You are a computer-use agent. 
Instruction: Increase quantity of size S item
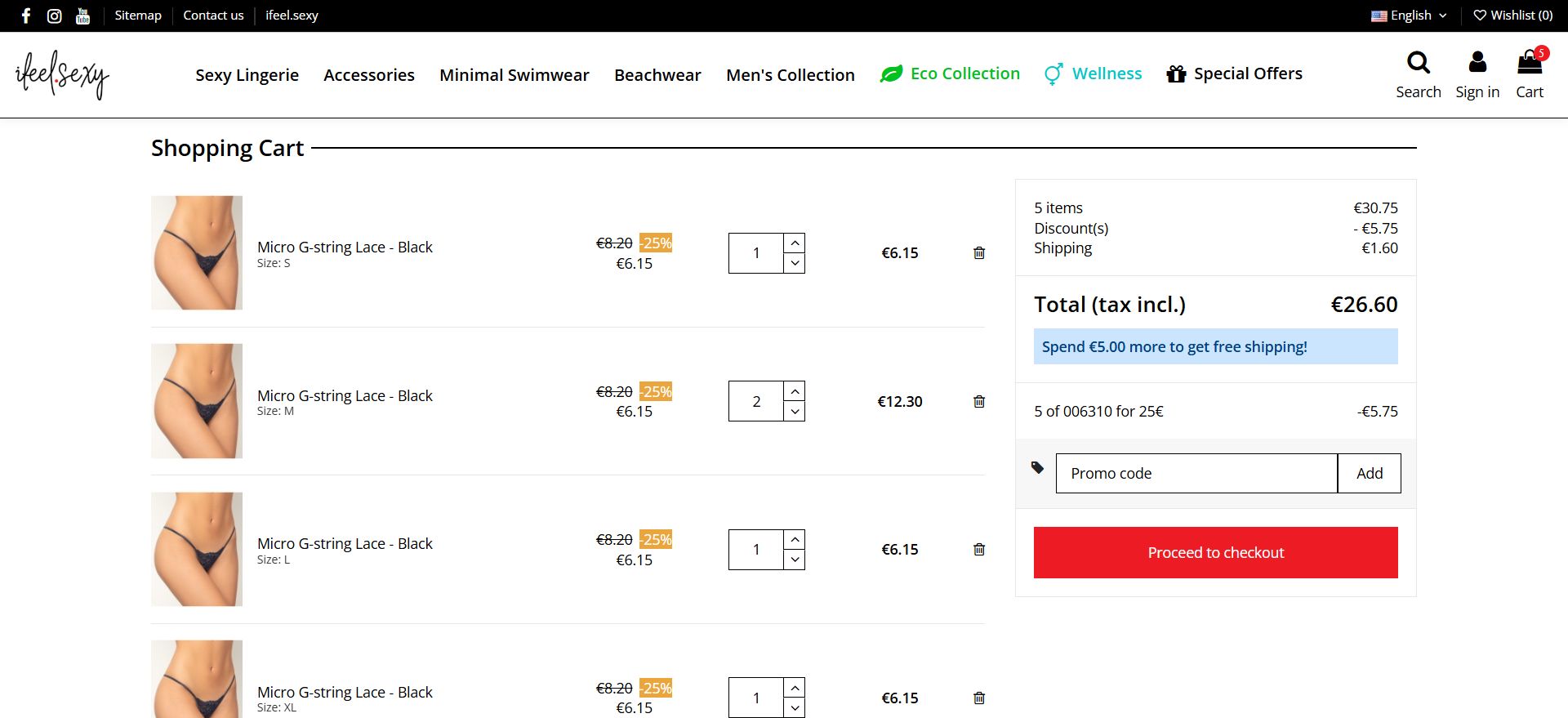[795, 243]
